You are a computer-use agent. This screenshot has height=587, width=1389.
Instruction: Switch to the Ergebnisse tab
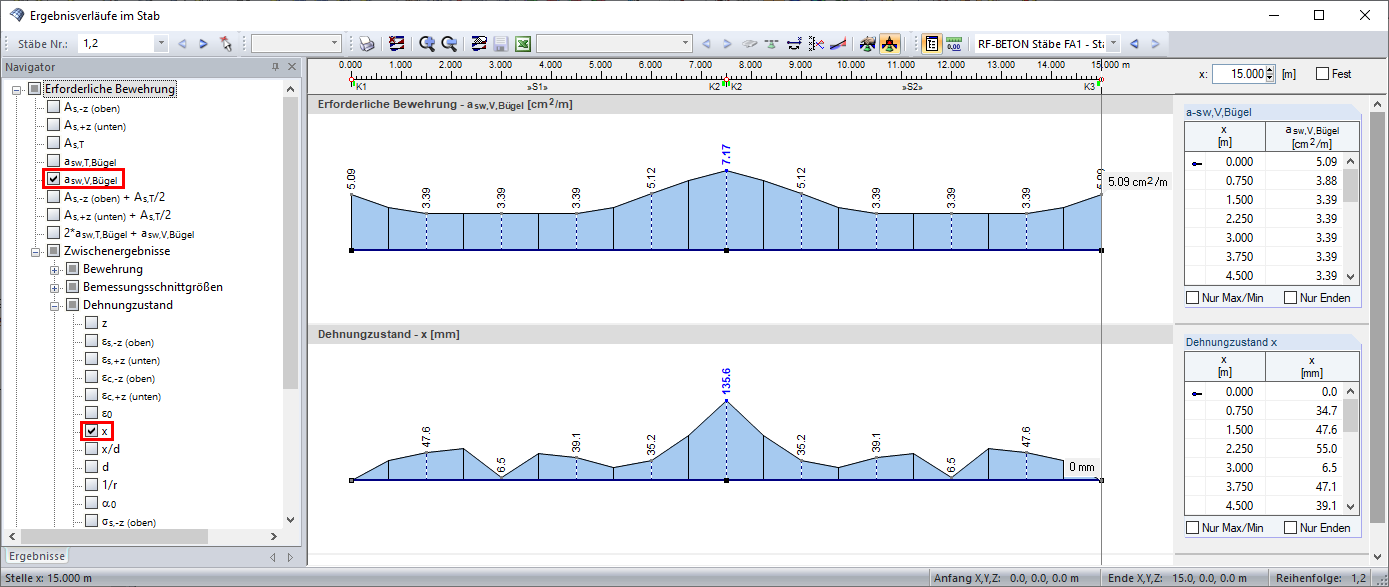[x=36, y=555]
